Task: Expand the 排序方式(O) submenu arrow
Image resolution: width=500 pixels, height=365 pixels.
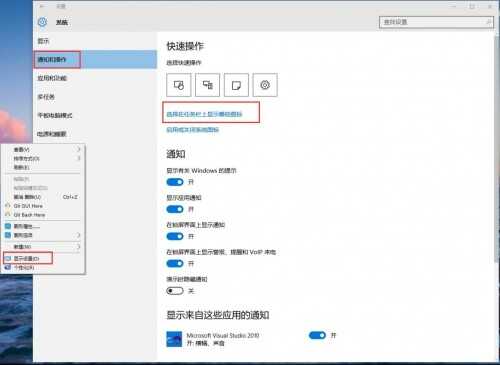Action: (x=79, y=158)
